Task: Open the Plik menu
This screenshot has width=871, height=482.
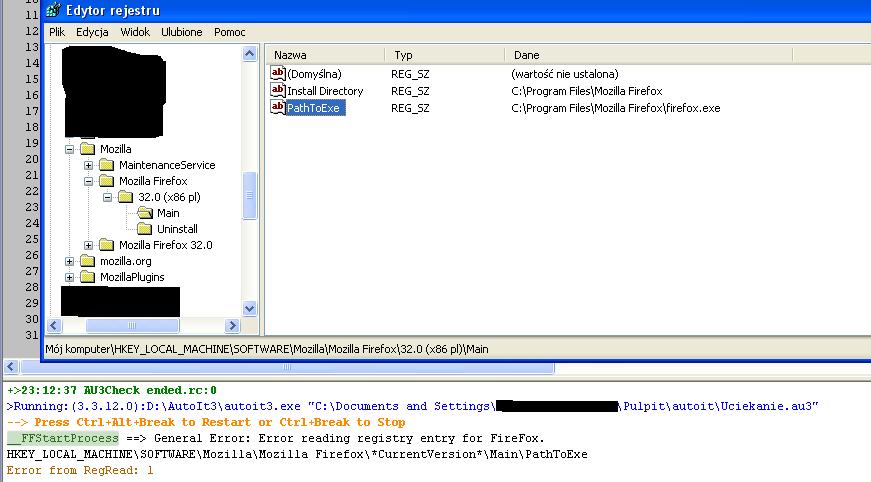Action: [x=57, y=32]
